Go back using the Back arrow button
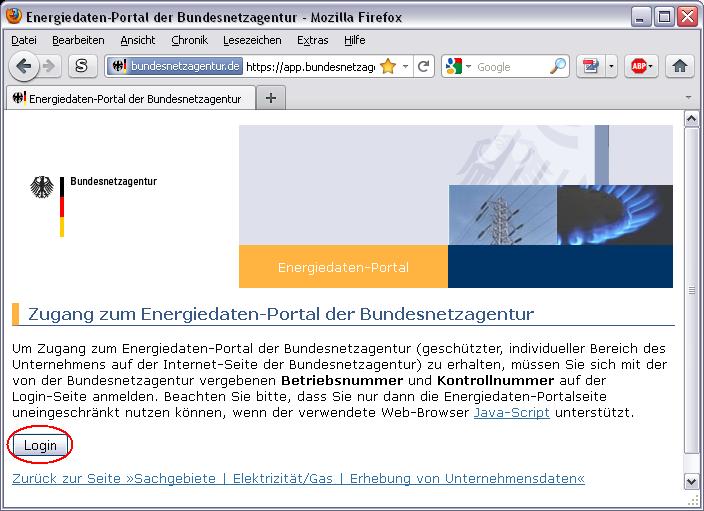 click(x=23, y=66)
